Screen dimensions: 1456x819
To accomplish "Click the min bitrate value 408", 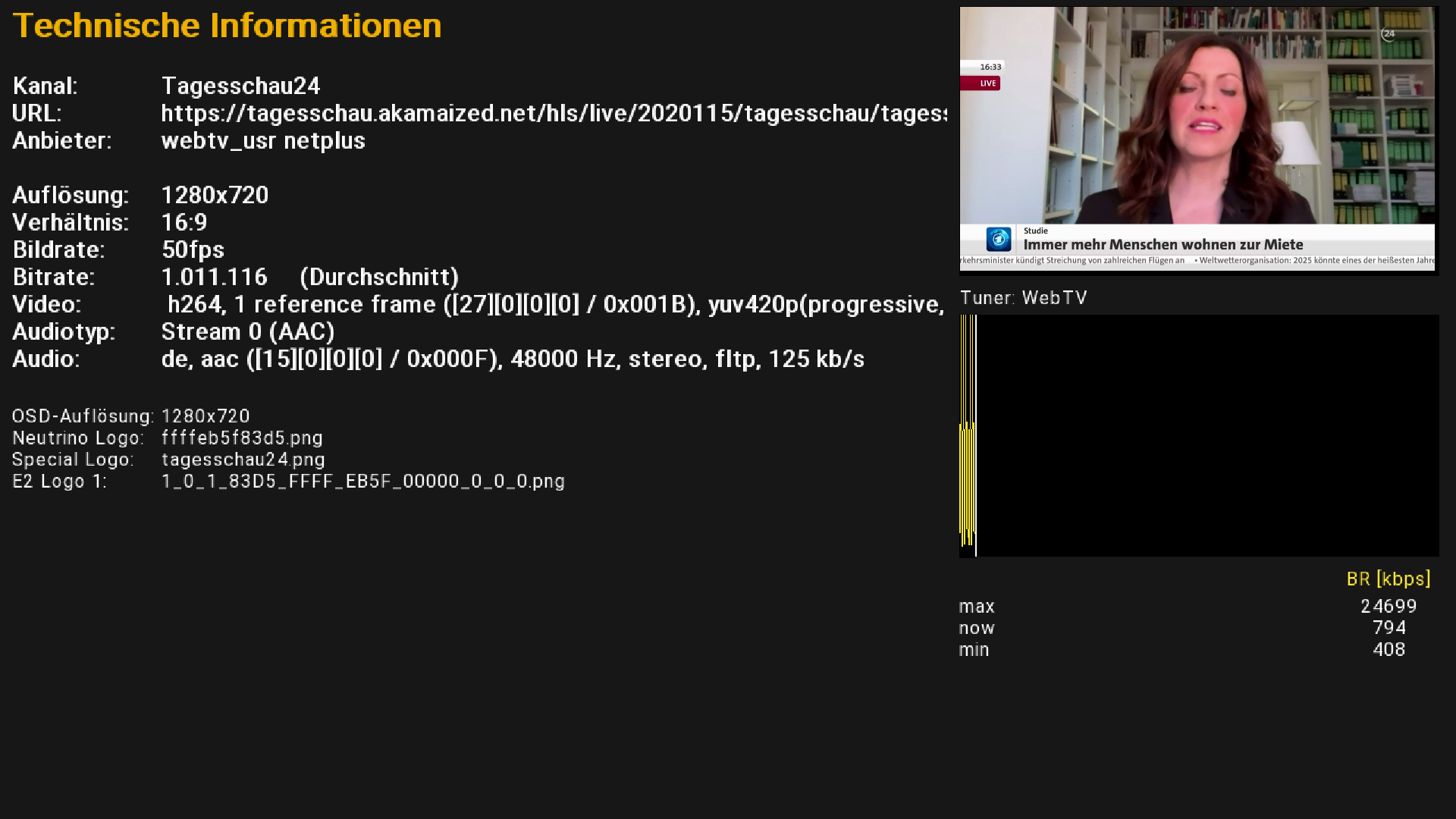I will coord(1389,650).
